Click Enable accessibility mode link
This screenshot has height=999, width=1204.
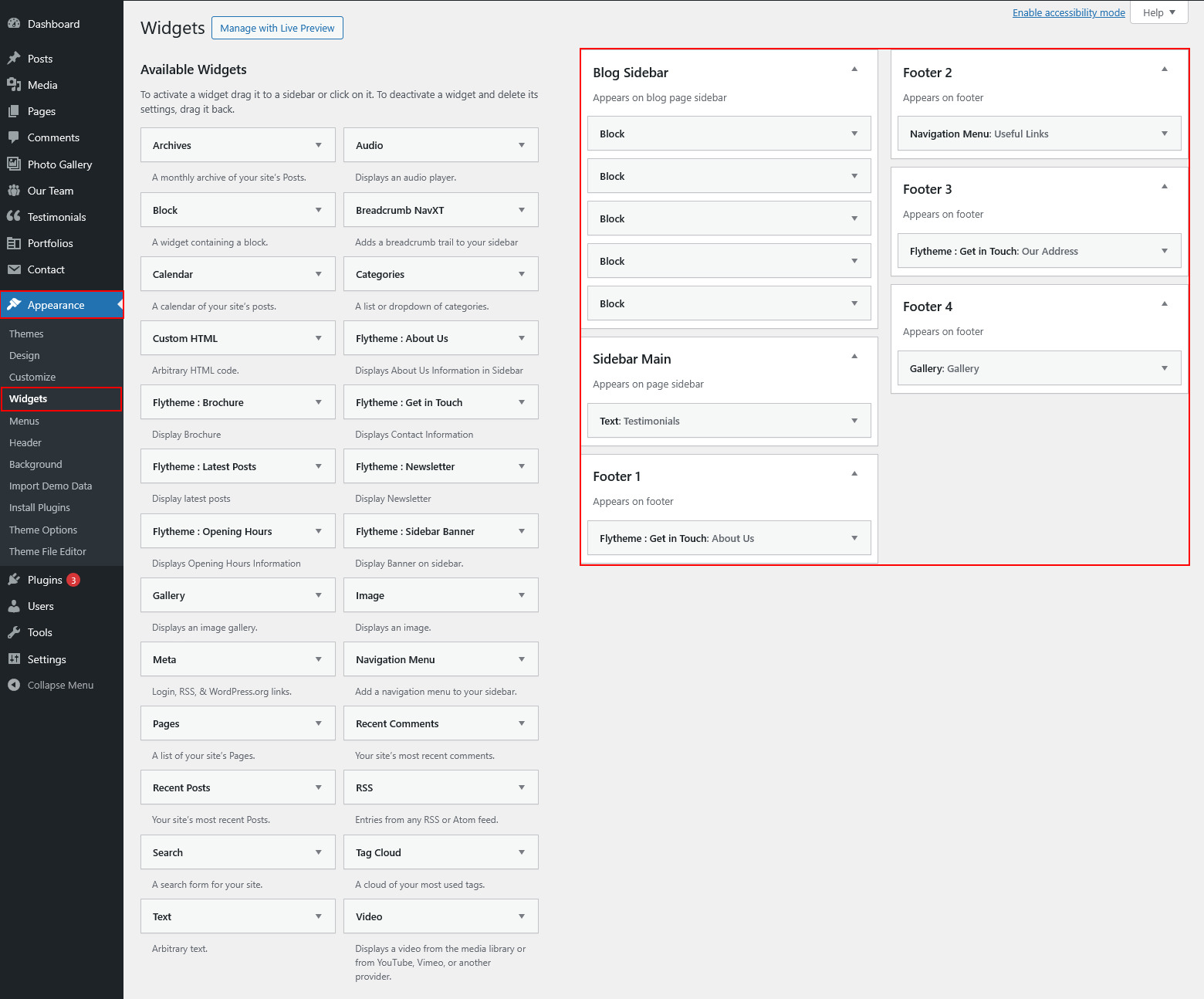1068,12
